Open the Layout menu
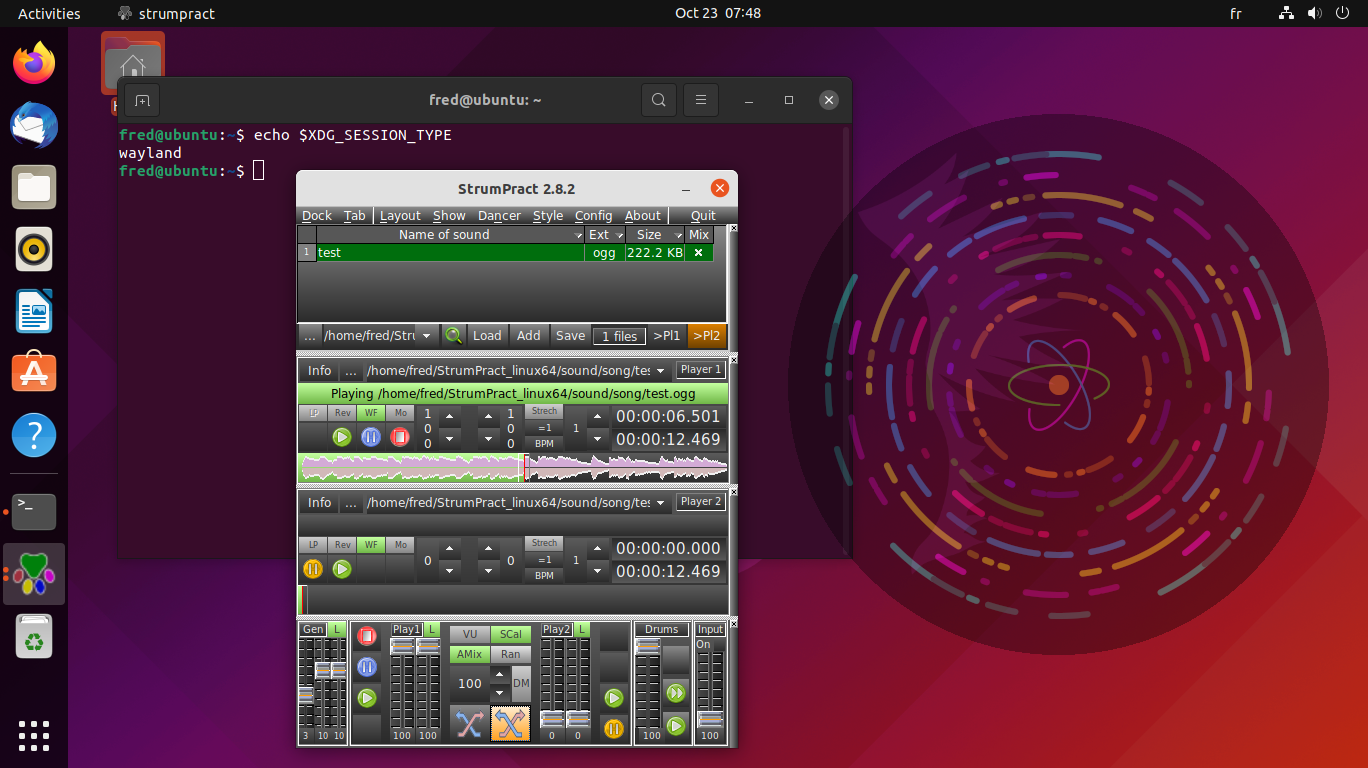This screenshot has height=768, width=1368. [400, 216]
